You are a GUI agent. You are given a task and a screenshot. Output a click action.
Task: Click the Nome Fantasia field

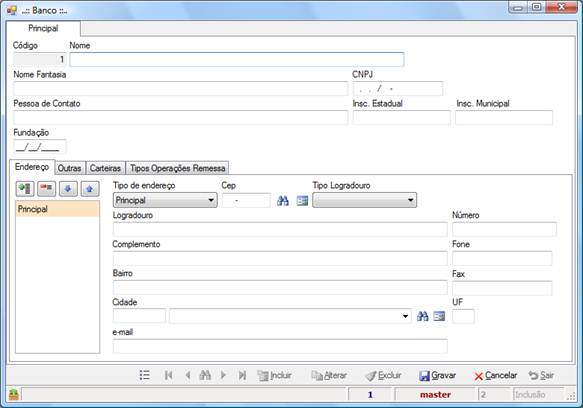pyautogui.click(x=181, y=89)
